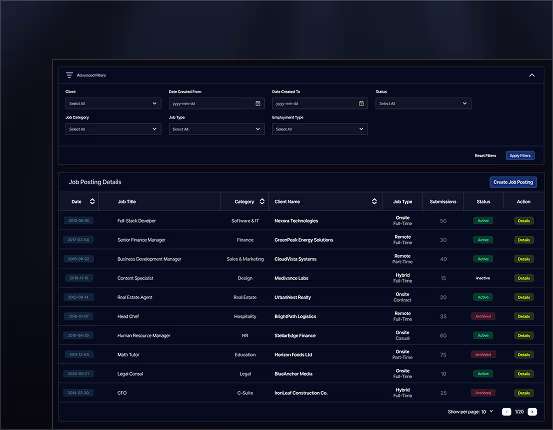The image size is (553, 430).
Task: Click the IronLeaf Construction Co. client name
Action: [301, 393]
